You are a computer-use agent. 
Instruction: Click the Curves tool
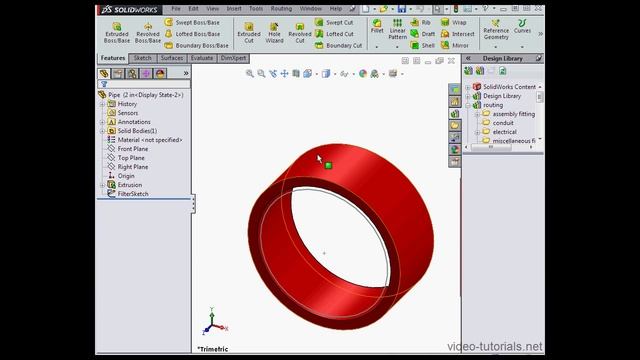click(522, 26)
